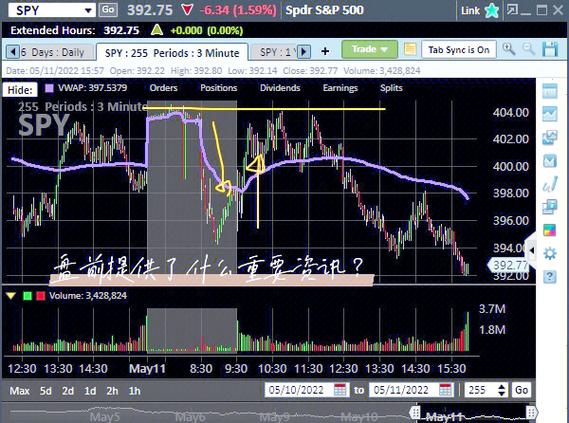
Task: Click the right handle of range navigator
Action: (531, 412)
